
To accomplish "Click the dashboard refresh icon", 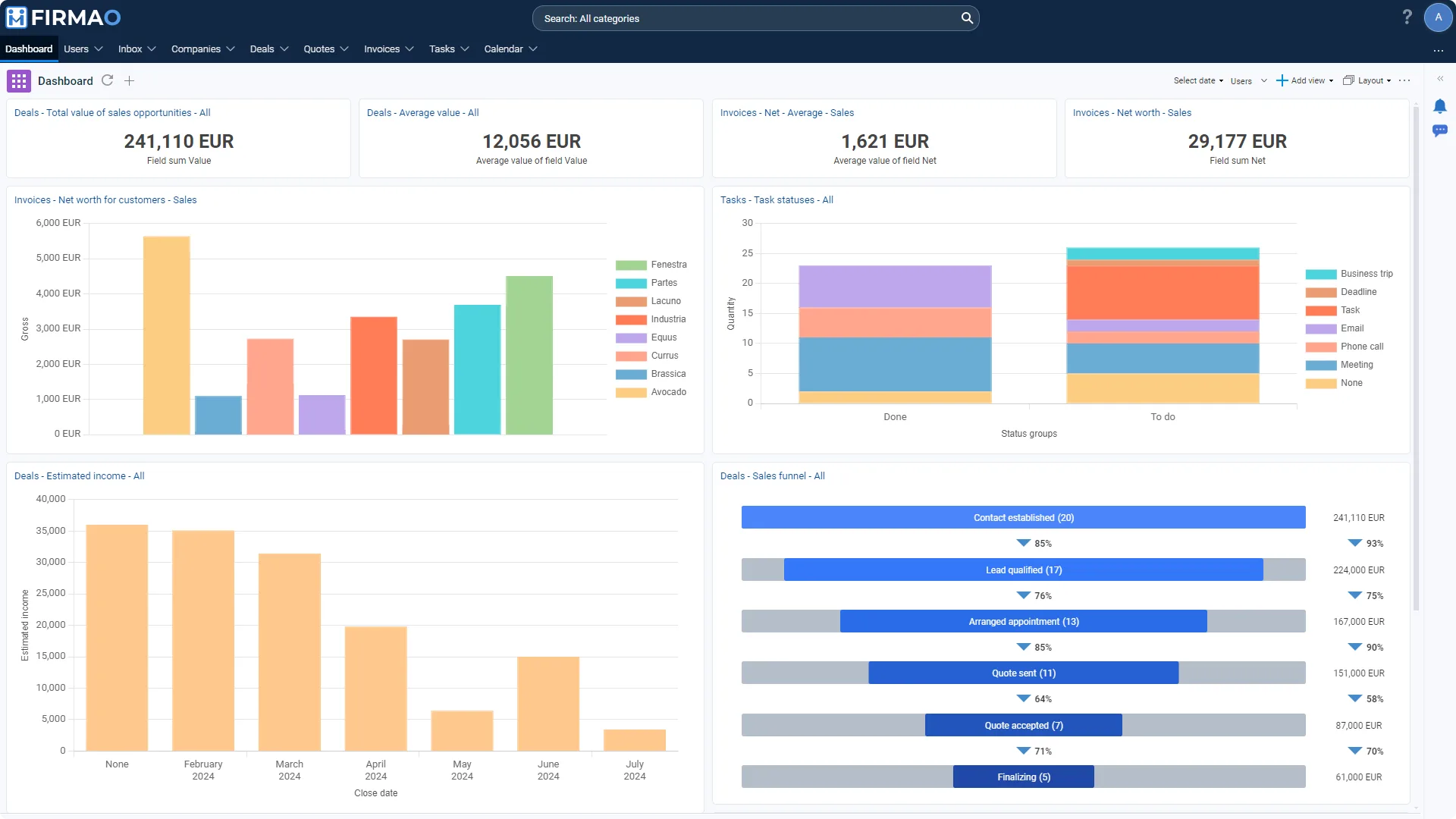I will pos(108,80).
